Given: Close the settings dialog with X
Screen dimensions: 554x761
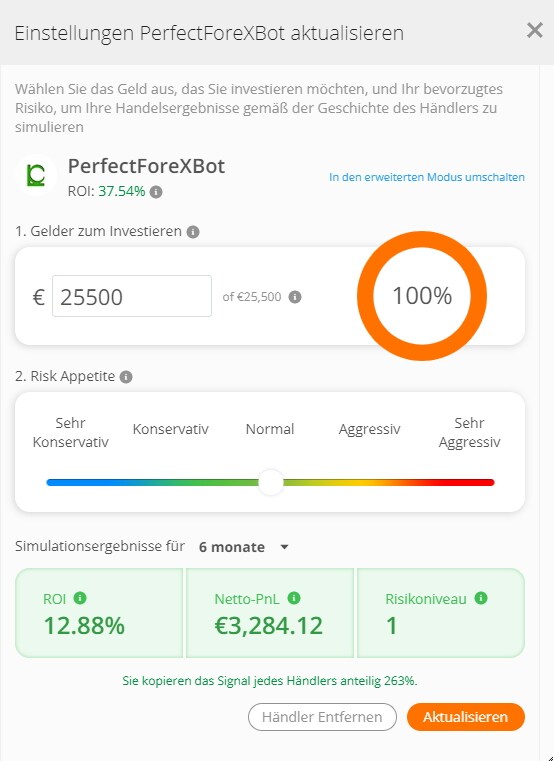Looking at the screenshot, I should click(x=535, y=31).
